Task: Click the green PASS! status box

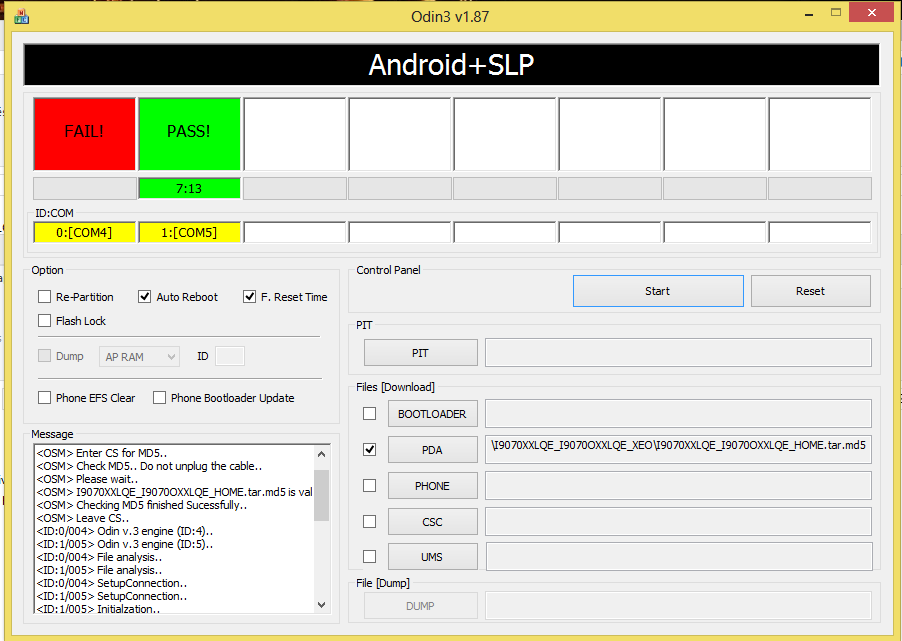Action: [x=189, y=134]
